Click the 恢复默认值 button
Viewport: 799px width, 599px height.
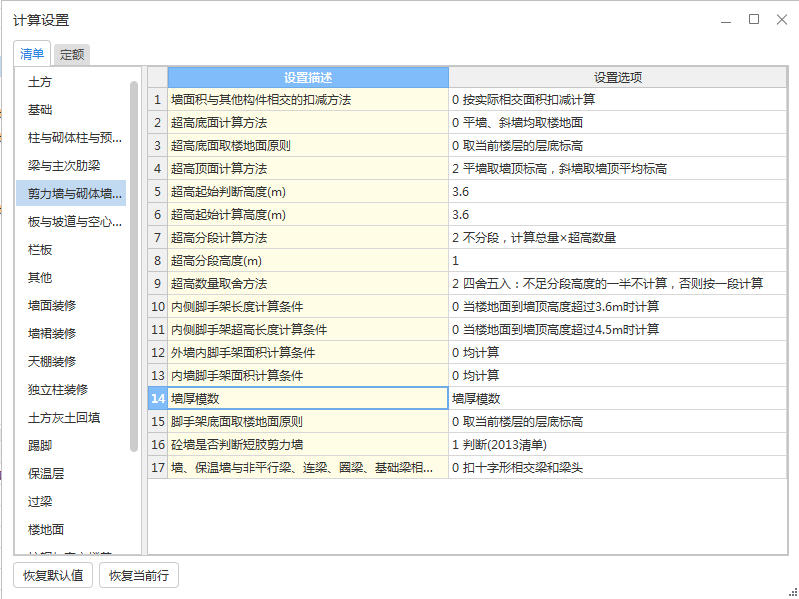click(x=53, y=576)
